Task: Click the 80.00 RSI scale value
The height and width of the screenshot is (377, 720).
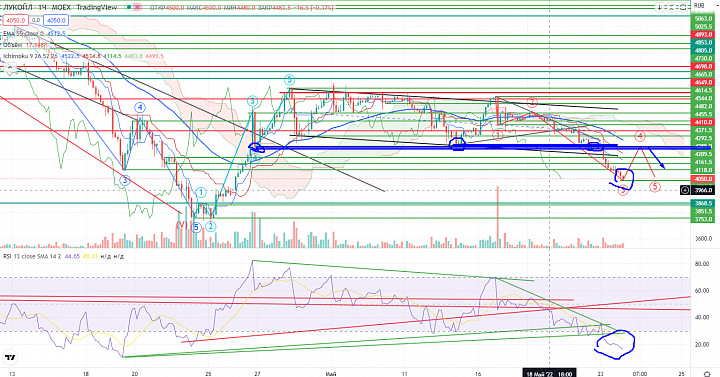Action: (701, 264)
